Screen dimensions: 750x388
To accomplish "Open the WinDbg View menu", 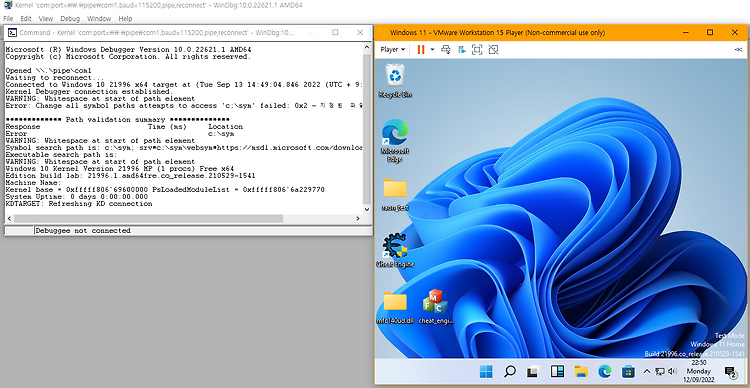I will [x=45, y=19].
